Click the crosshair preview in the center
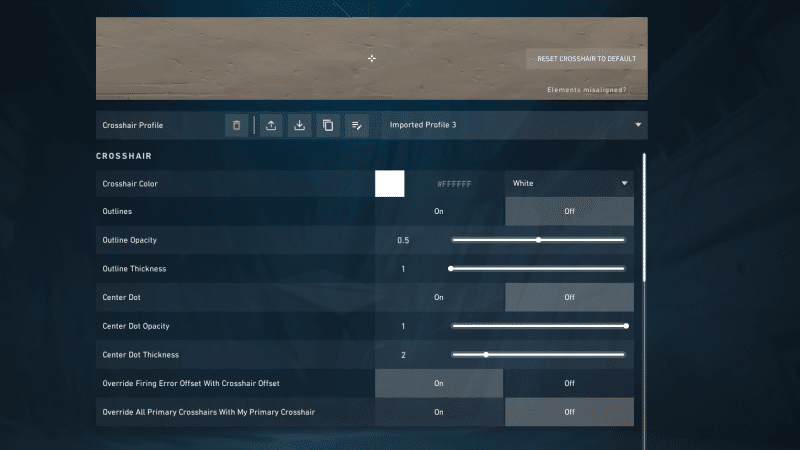The width and height of the screenshot is (800, 450). coord(372,59)
